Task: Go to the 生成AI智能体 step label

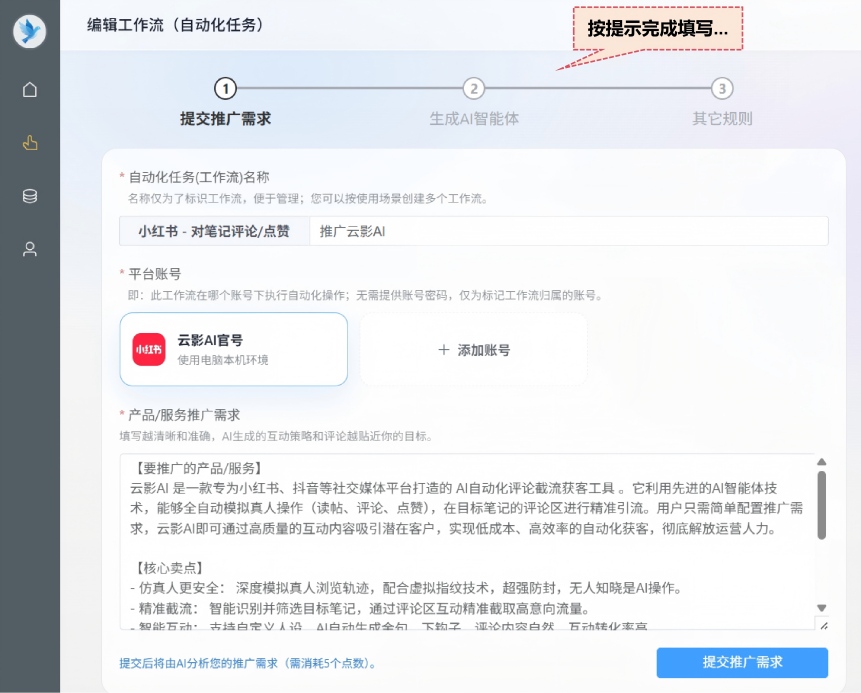Action: point(474,119)
